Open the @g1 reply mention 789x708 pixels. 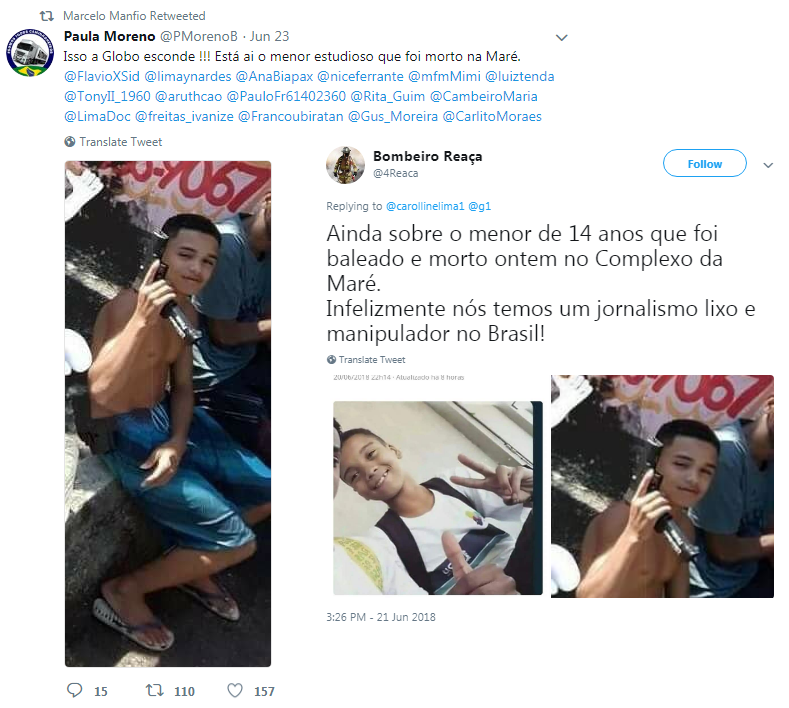coord(480,206)
